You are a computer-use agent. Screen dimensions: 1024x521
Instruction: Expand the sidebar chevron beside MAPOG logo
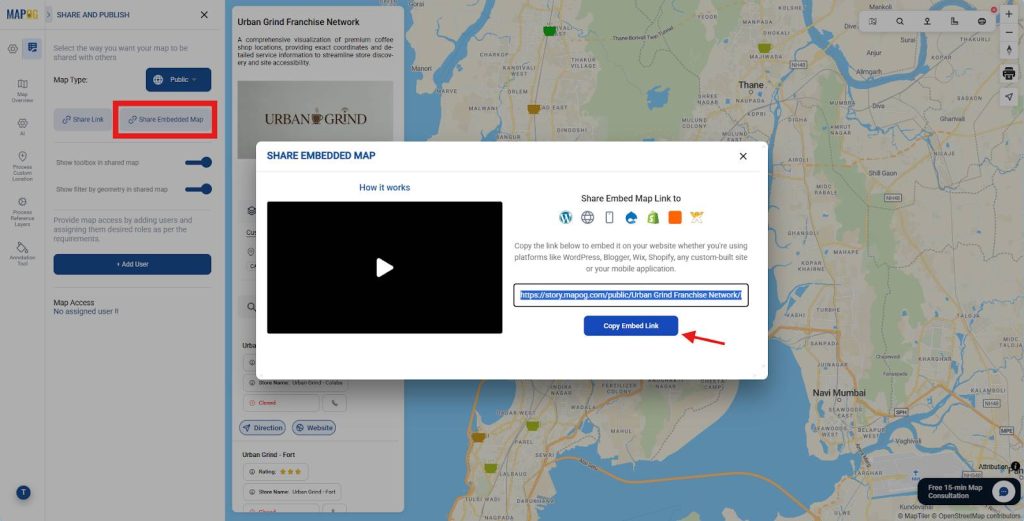coord(48,14)
